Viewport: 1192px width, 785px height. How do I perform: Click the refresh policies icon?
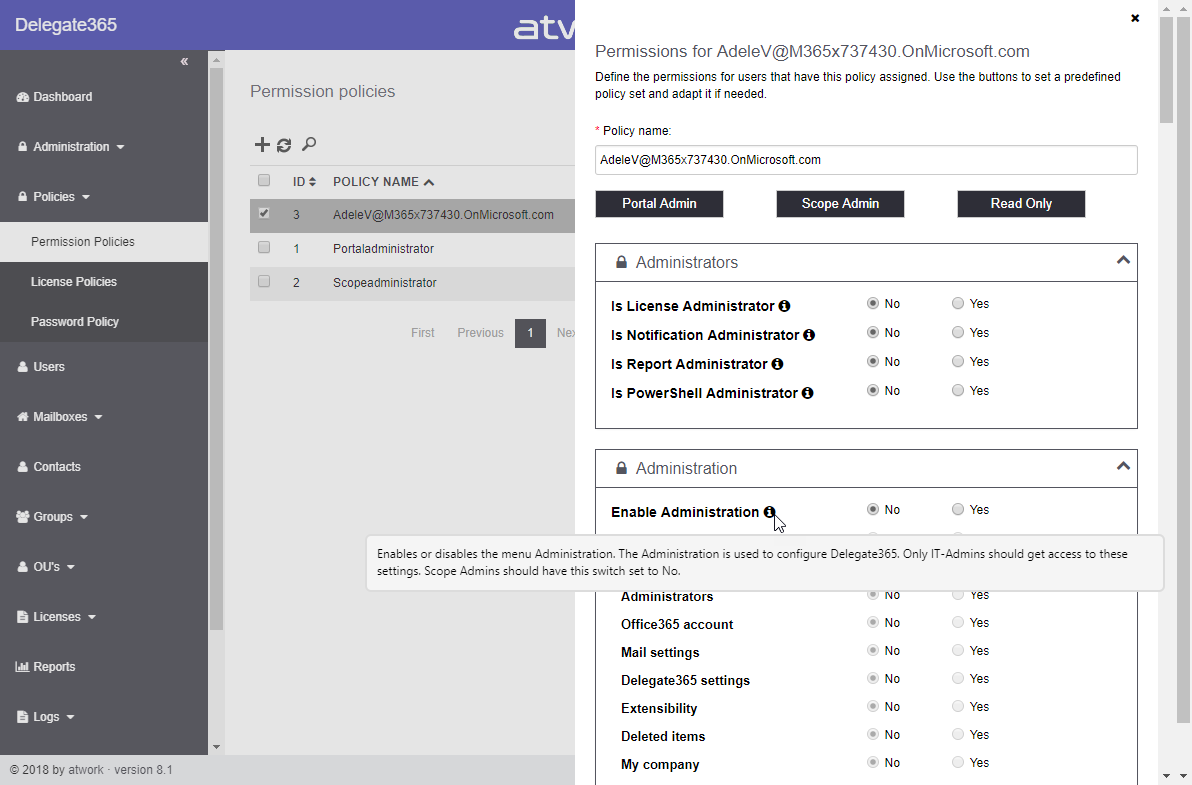point(284,145)
